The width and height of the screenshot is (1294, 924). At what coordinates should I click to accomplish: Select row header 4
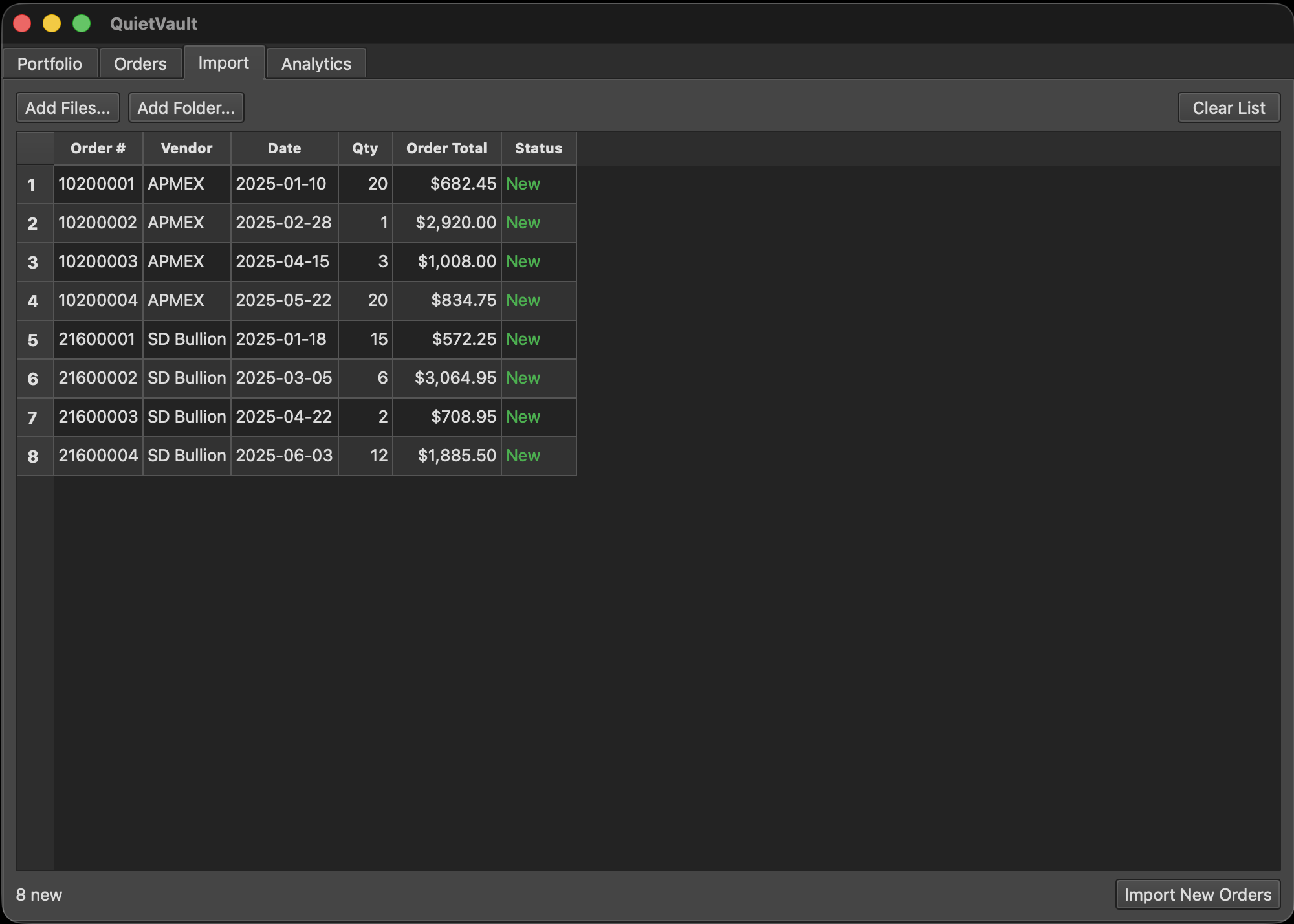click(x=35, y=301)
